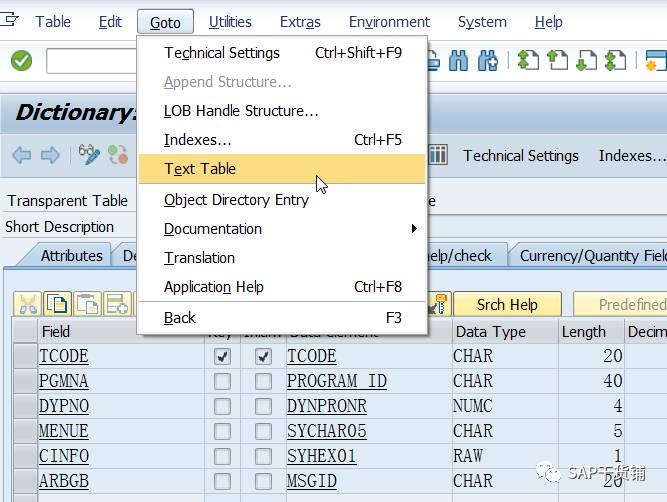
Task: Click the table Contents grid icon
Action: click(x=438, y=154)
